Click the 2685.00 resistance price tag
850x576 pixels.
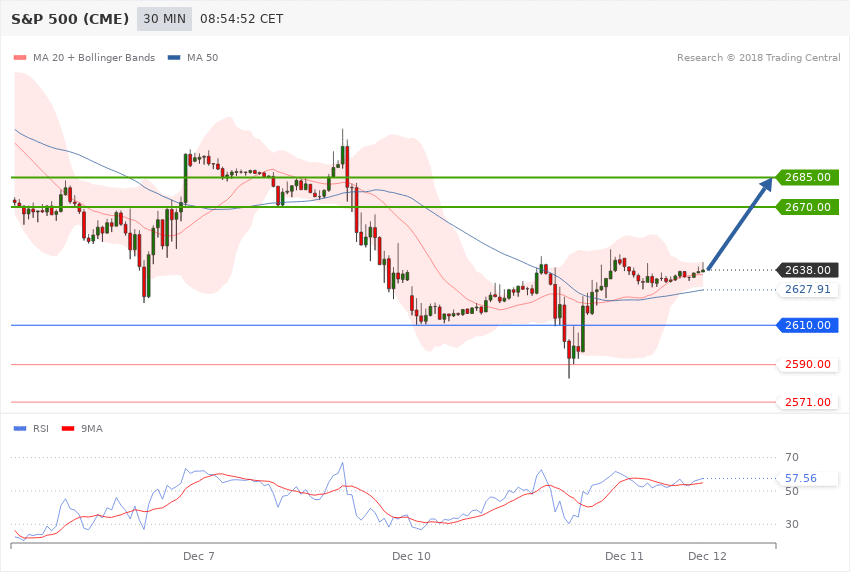coord(807,177)
